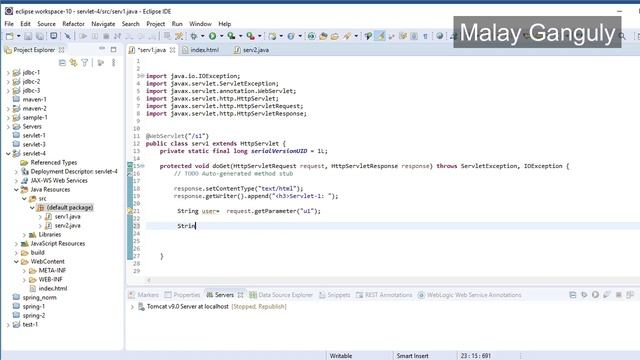Switch to the index.html editor tab
This screenshot has height=360, width=640.
pyautogui.click(x=200, y=50)
